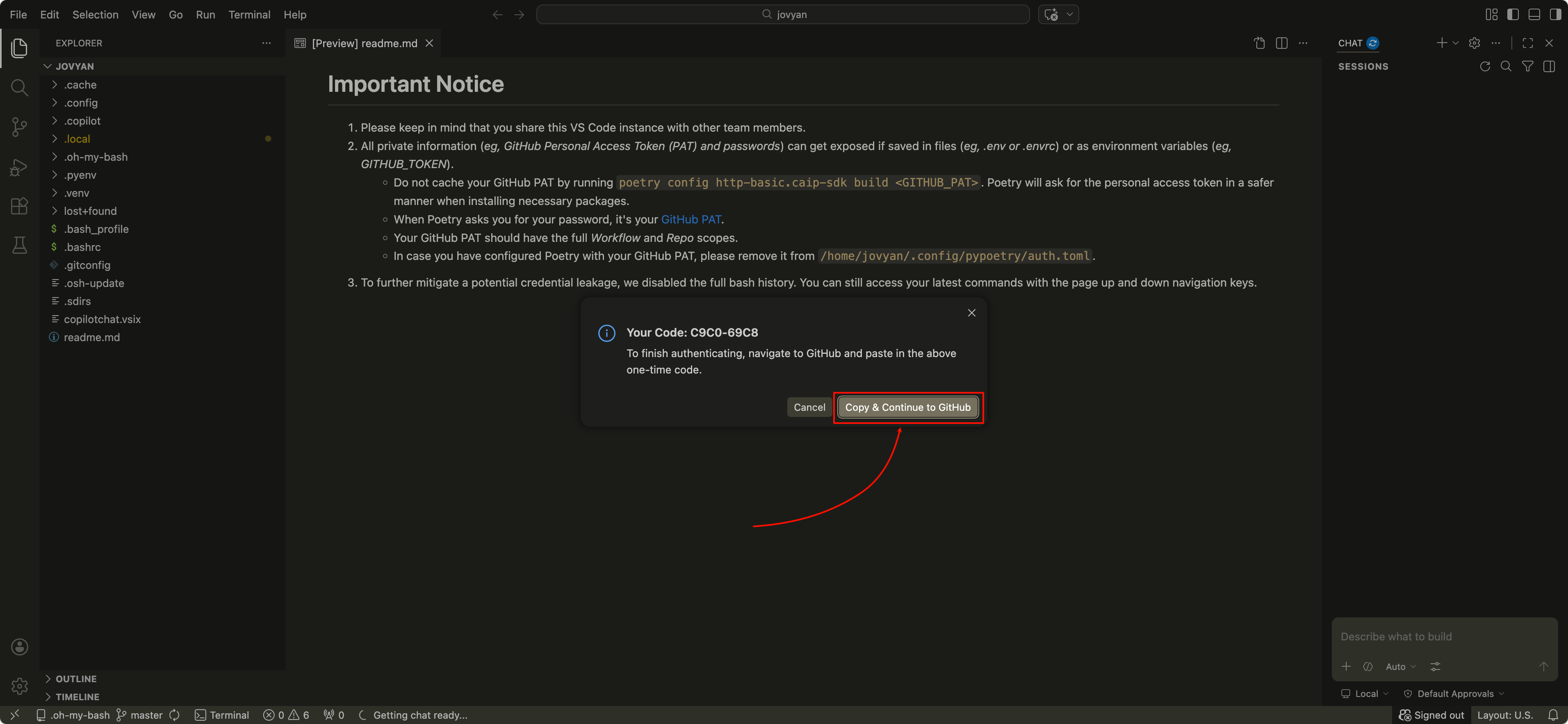Open copilotchat.vsix in explorer
Screen dimensions: 1568x724
[x=162, y=319]
